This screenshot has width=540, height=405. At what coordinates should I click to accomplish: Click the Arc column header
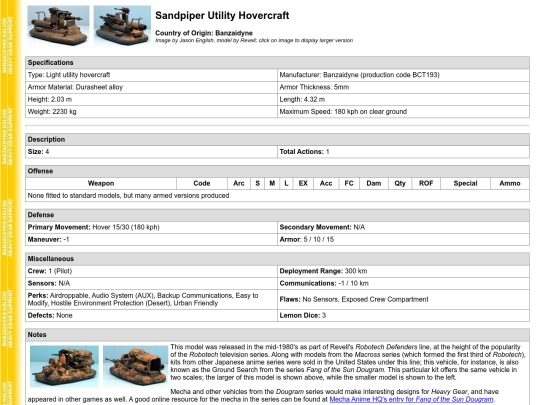(x=239, y=183)
